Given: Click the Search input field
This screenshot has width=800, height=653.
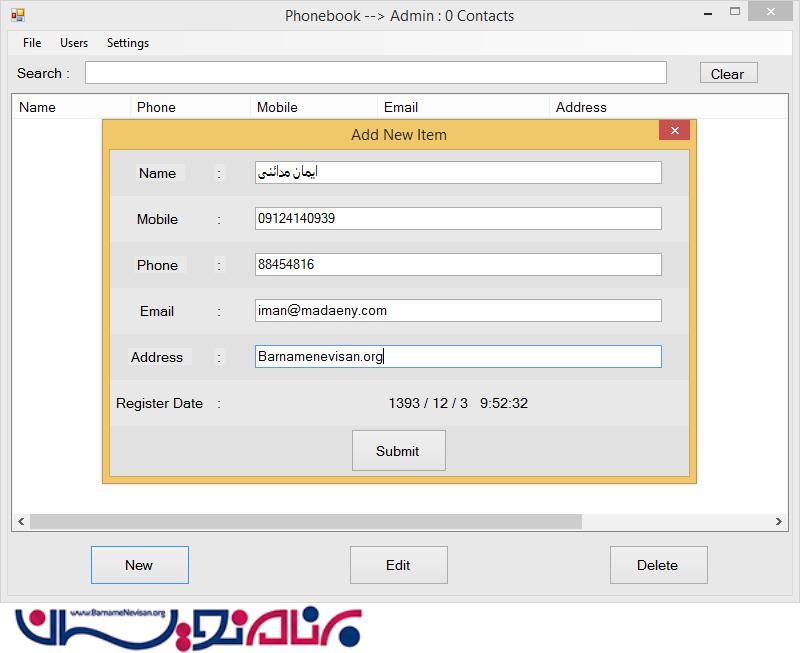Looking at the screenshot, I should [x=376, y=72].
